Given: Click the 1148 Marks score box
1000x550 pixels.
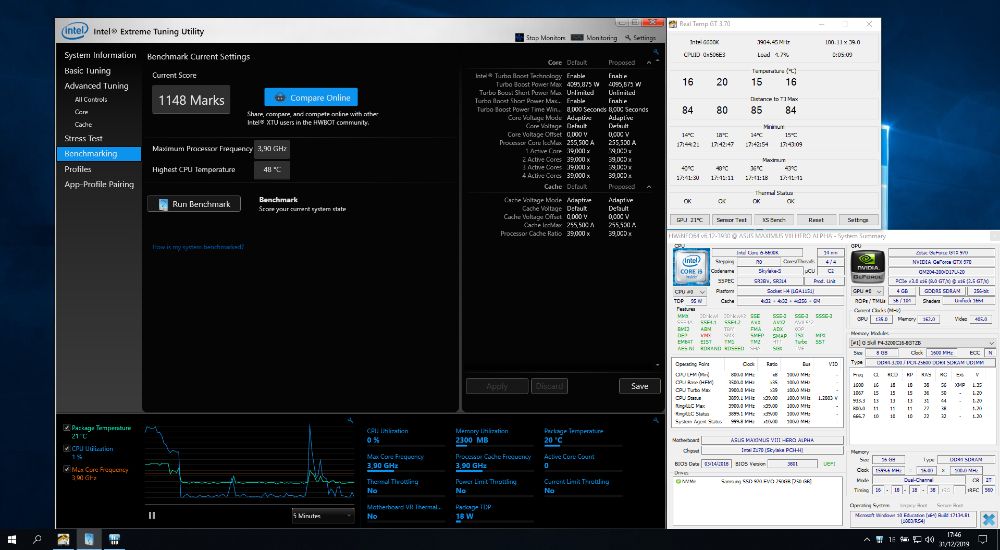Looking at the screenshot, I should 191,100.
